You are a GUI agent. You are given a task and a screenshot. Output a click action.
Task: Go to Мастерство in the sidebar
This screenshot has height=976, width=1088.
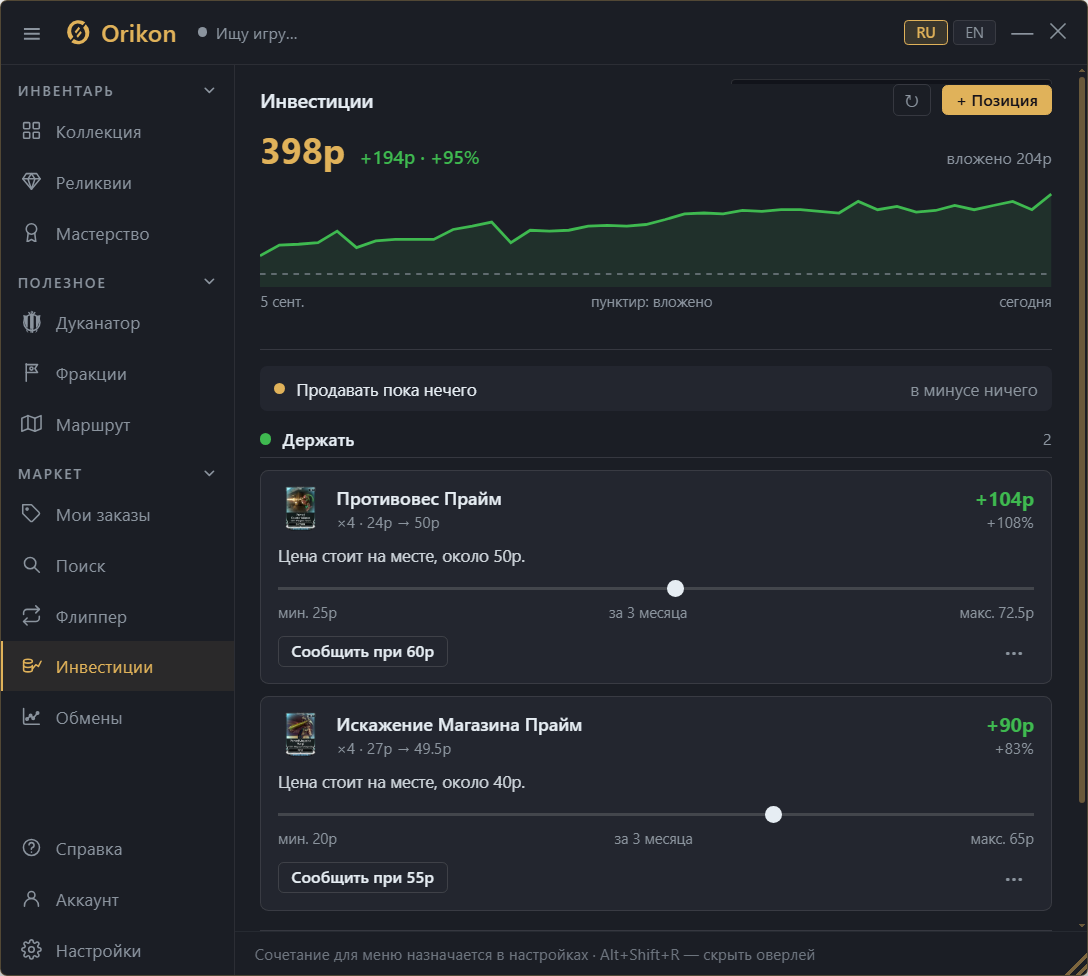pyautogui.click(x=117, y=234)
